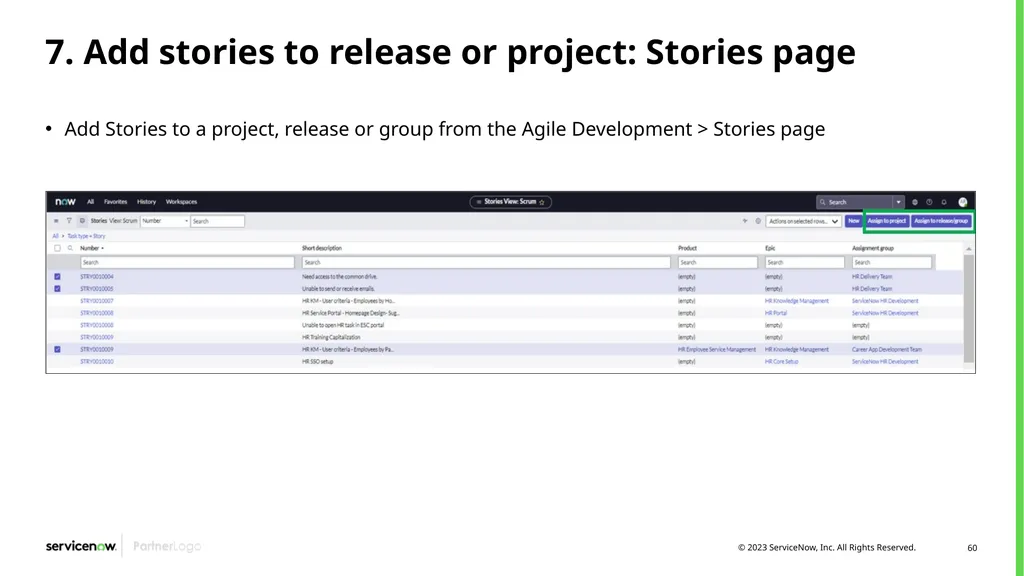Screen dimensions: 1024x576
Task: Open the Number field dropdown in toolbar
Action: point(165,221)
